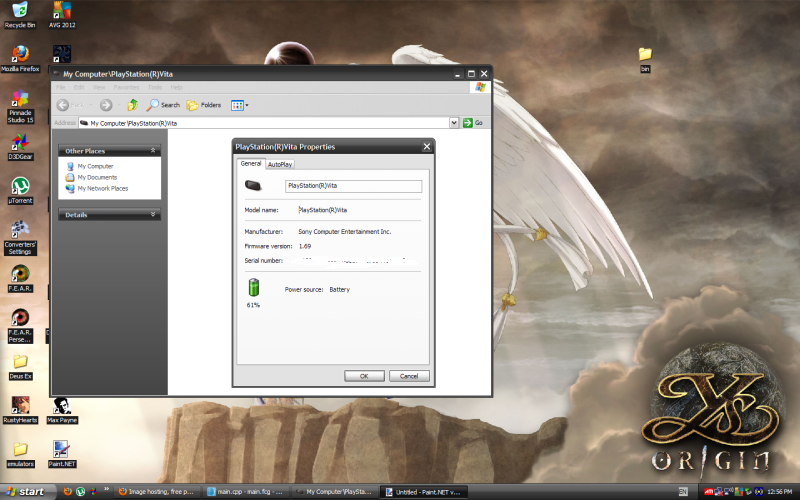Open the Tools menu
800x500 pixels.
[x=155, y=87]
